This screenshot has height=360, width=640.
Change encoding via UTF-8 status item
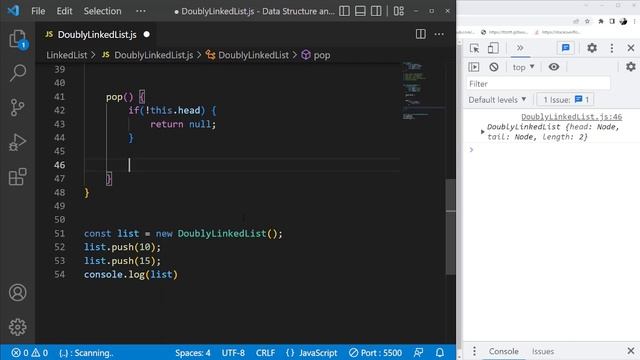click(233, 353)
